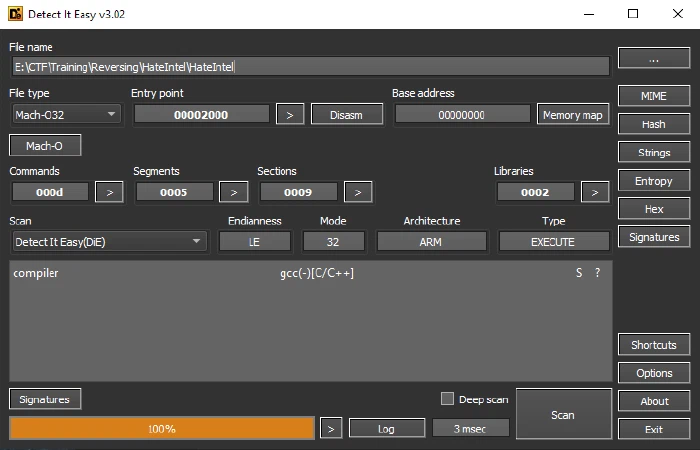
Task: Open Commands list via arrow button
Action: (109, 192)
